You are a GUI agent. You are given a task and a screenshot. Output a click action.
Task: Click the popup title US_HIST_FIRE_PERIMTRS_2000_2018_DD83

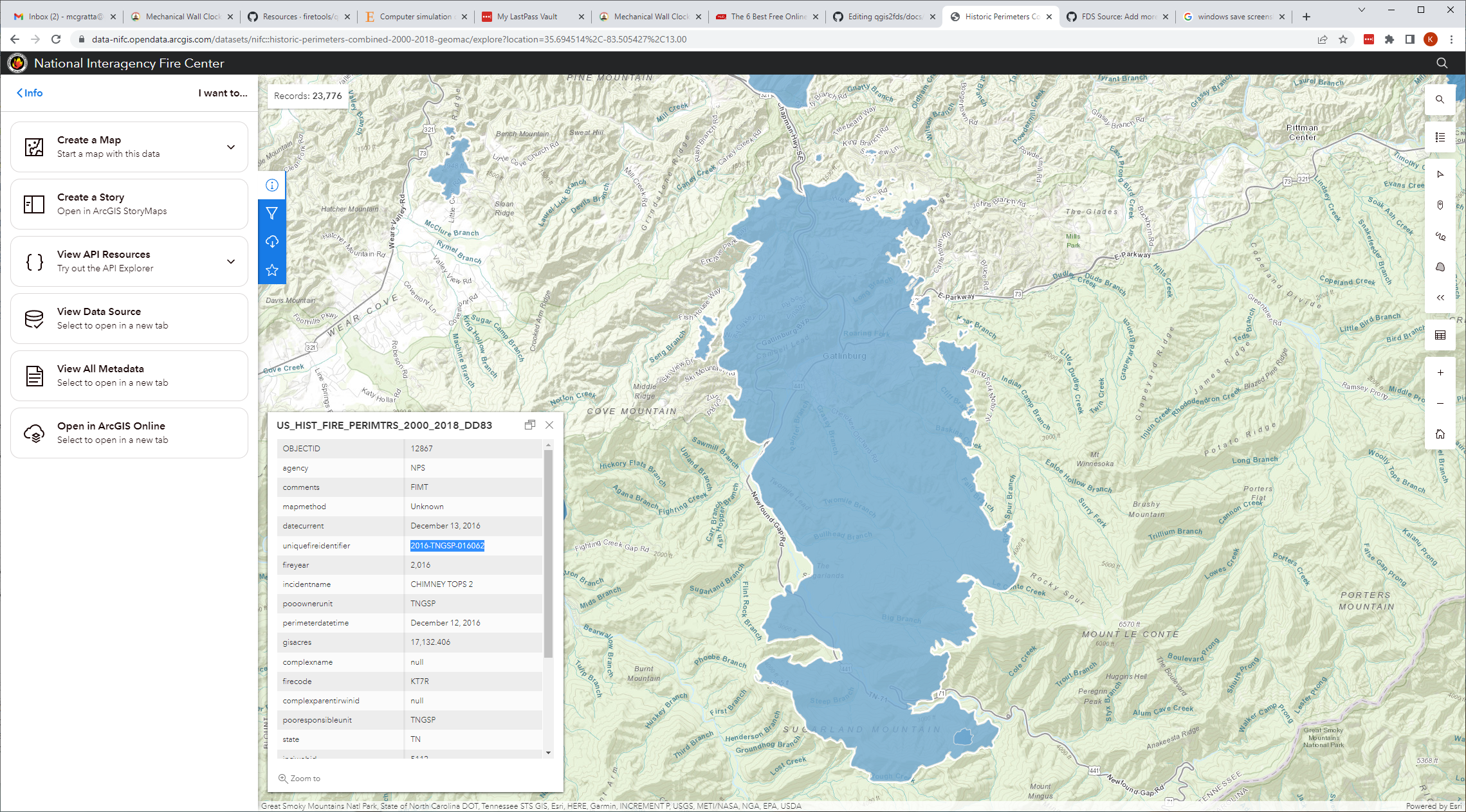click(x=384, y=425)
